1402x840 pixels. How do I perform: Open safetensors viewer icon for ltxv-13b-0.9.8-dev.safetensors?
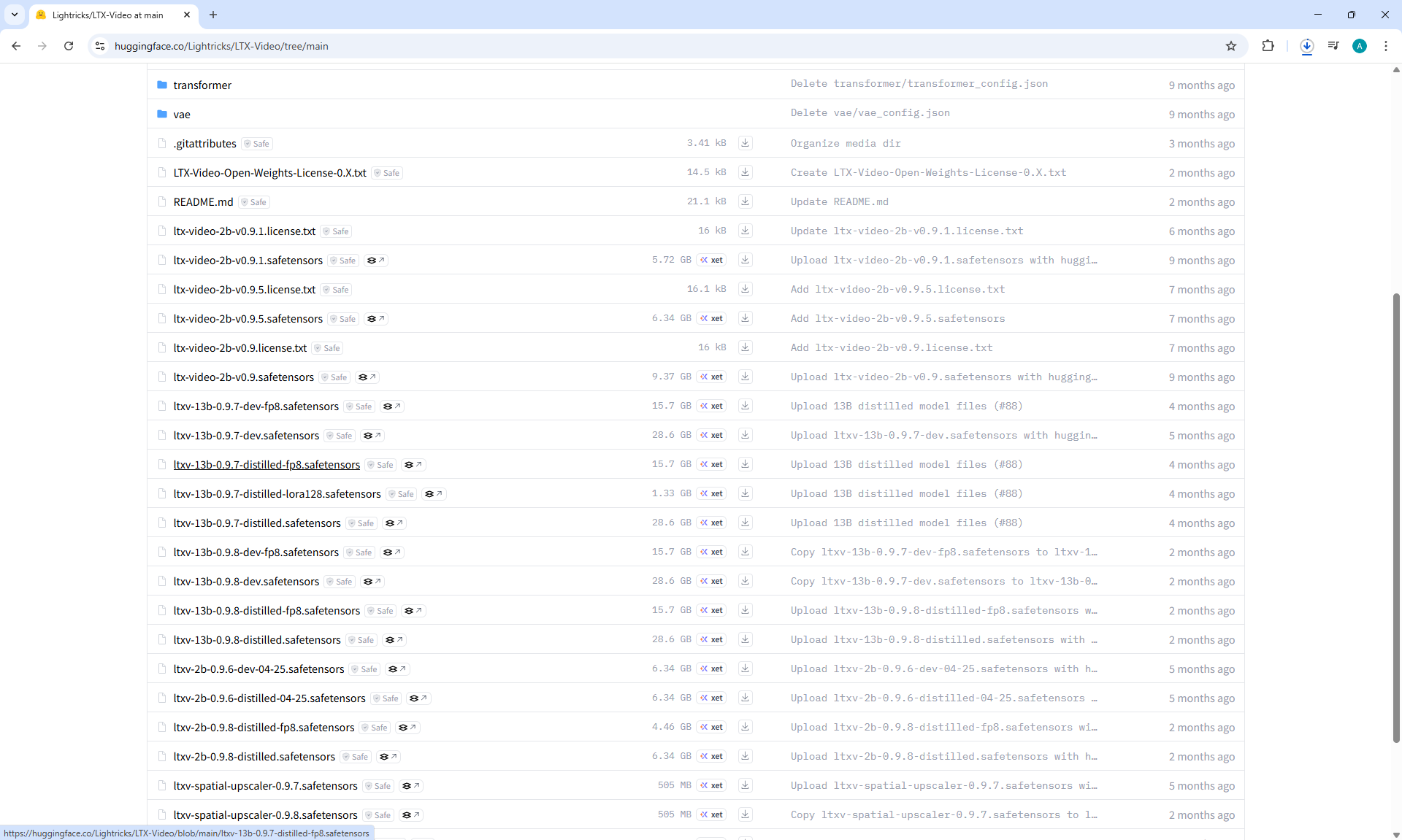pyautogui.click(x=372, y=582)
